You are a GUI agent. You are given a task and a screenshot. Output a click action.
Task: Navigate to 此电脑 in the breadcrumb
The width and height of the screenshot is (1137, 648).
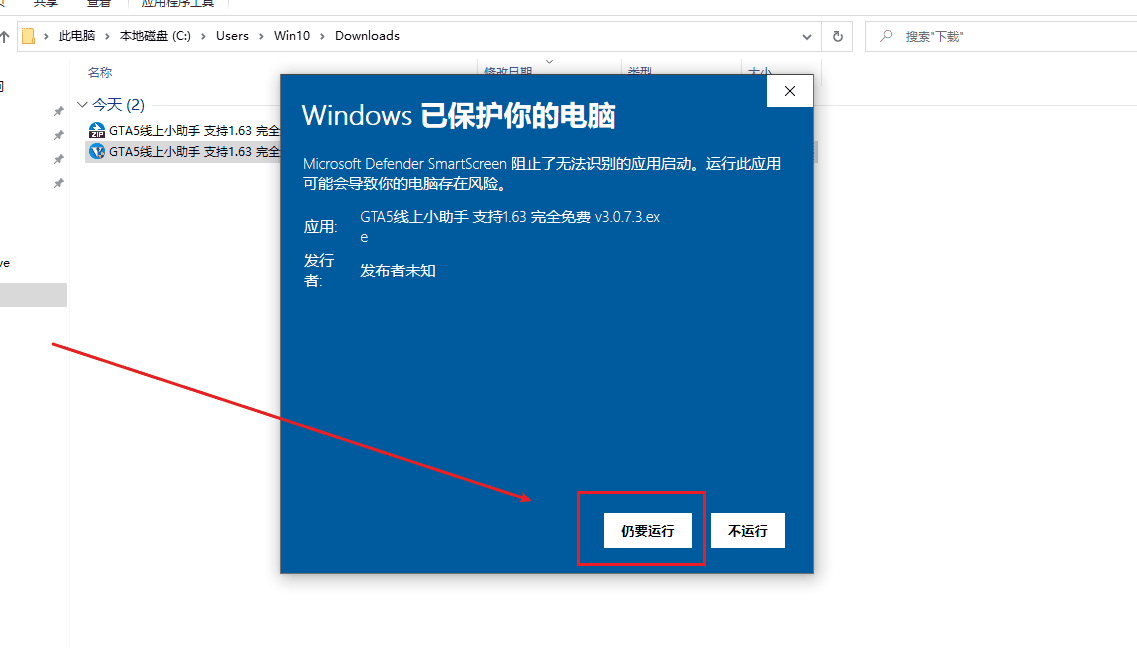(x=77, y=36)
